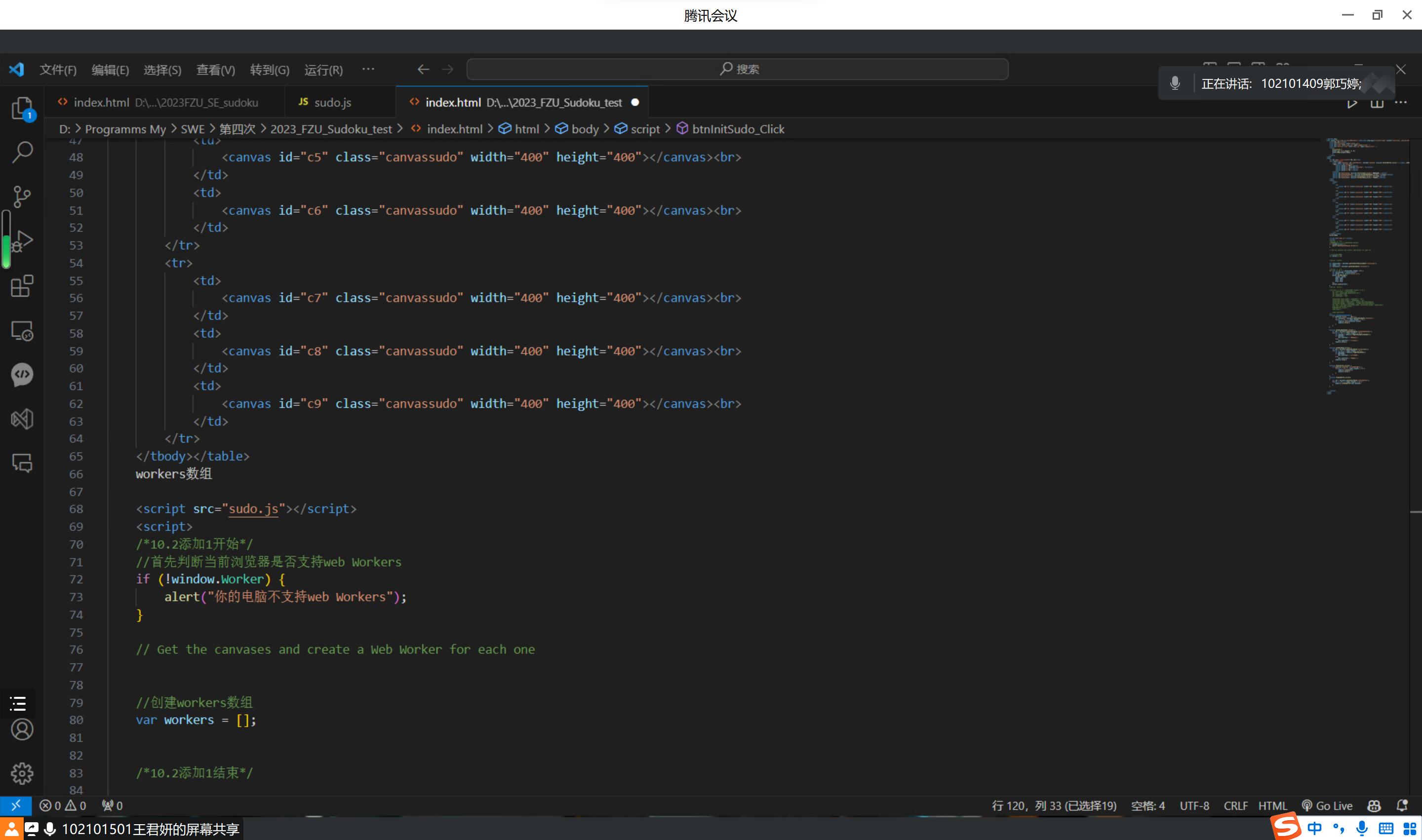The width and height of the screenshot is (1422, 840).
Task: Open the Explorer view in activity bar
Action: [x=23, y=108]
